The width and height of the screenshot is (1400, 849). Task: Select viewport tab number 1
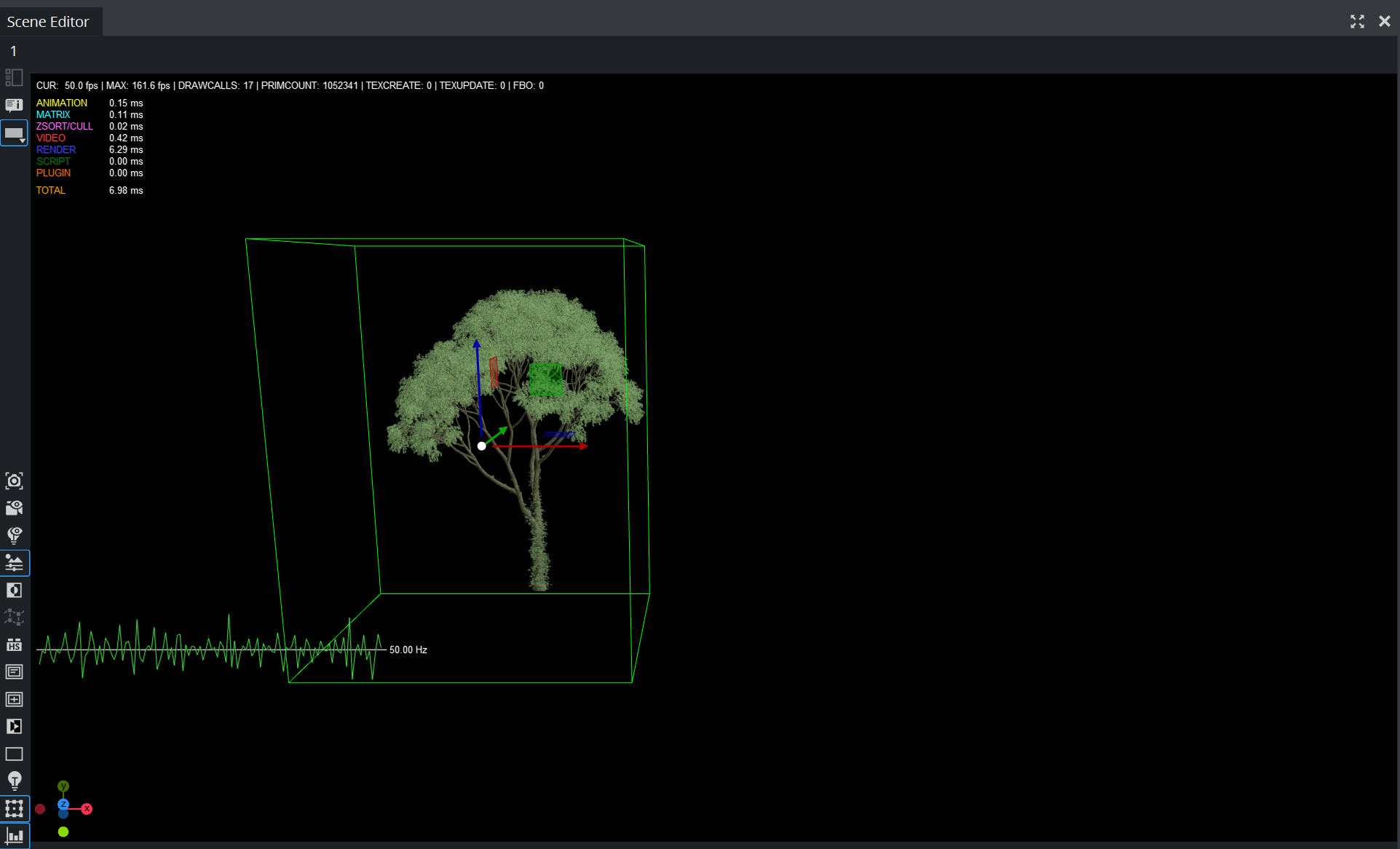coord(13,51)
